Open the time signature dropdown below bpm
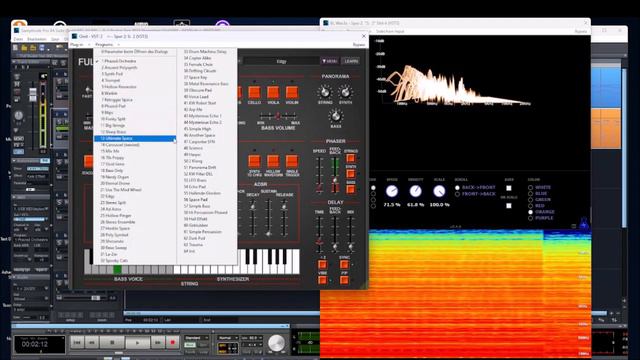Viewport: 640px width, 360px height. (251, 345)
